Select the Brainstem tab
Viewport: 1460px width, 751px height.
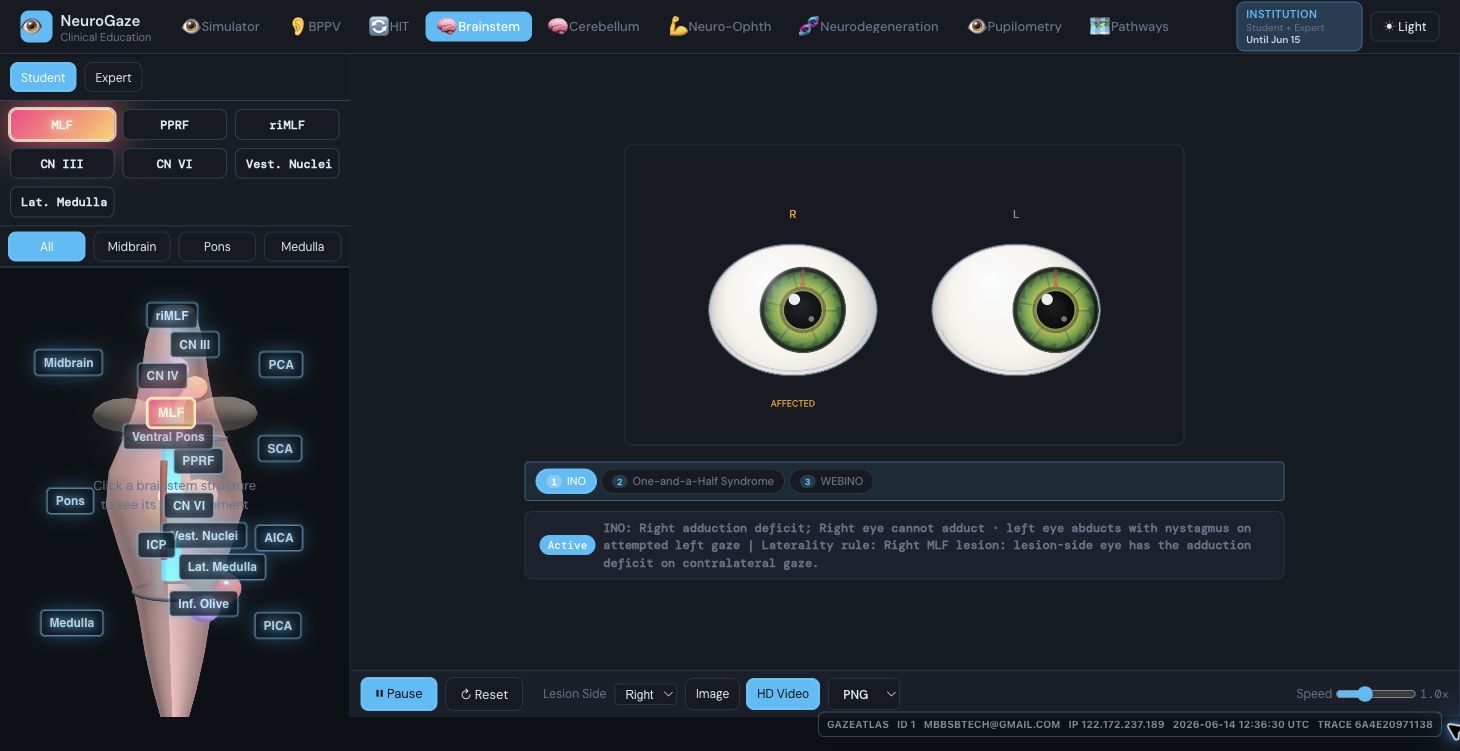(x=478, y=26)
